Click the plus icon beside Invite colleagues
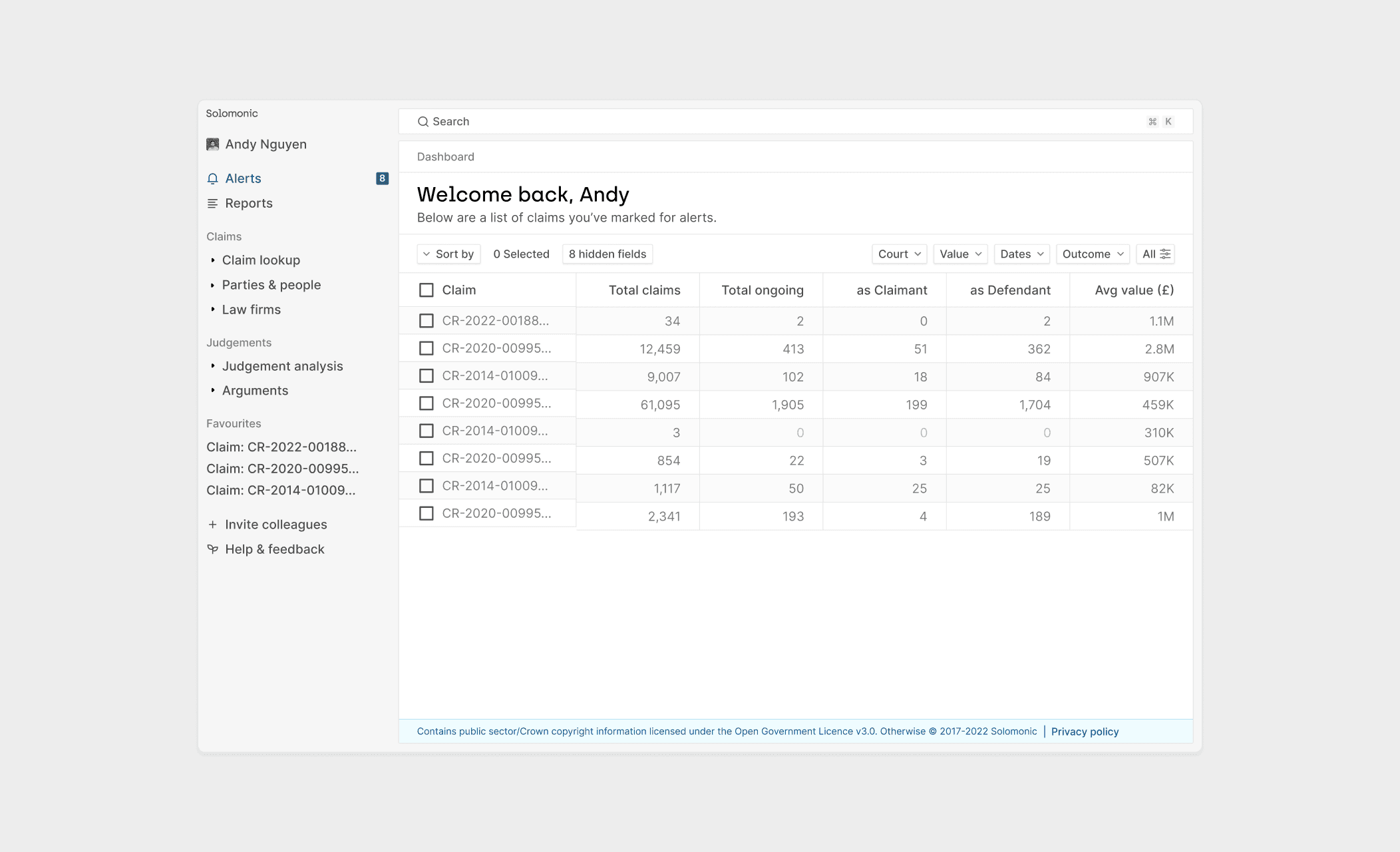 [x=213, y=525]
